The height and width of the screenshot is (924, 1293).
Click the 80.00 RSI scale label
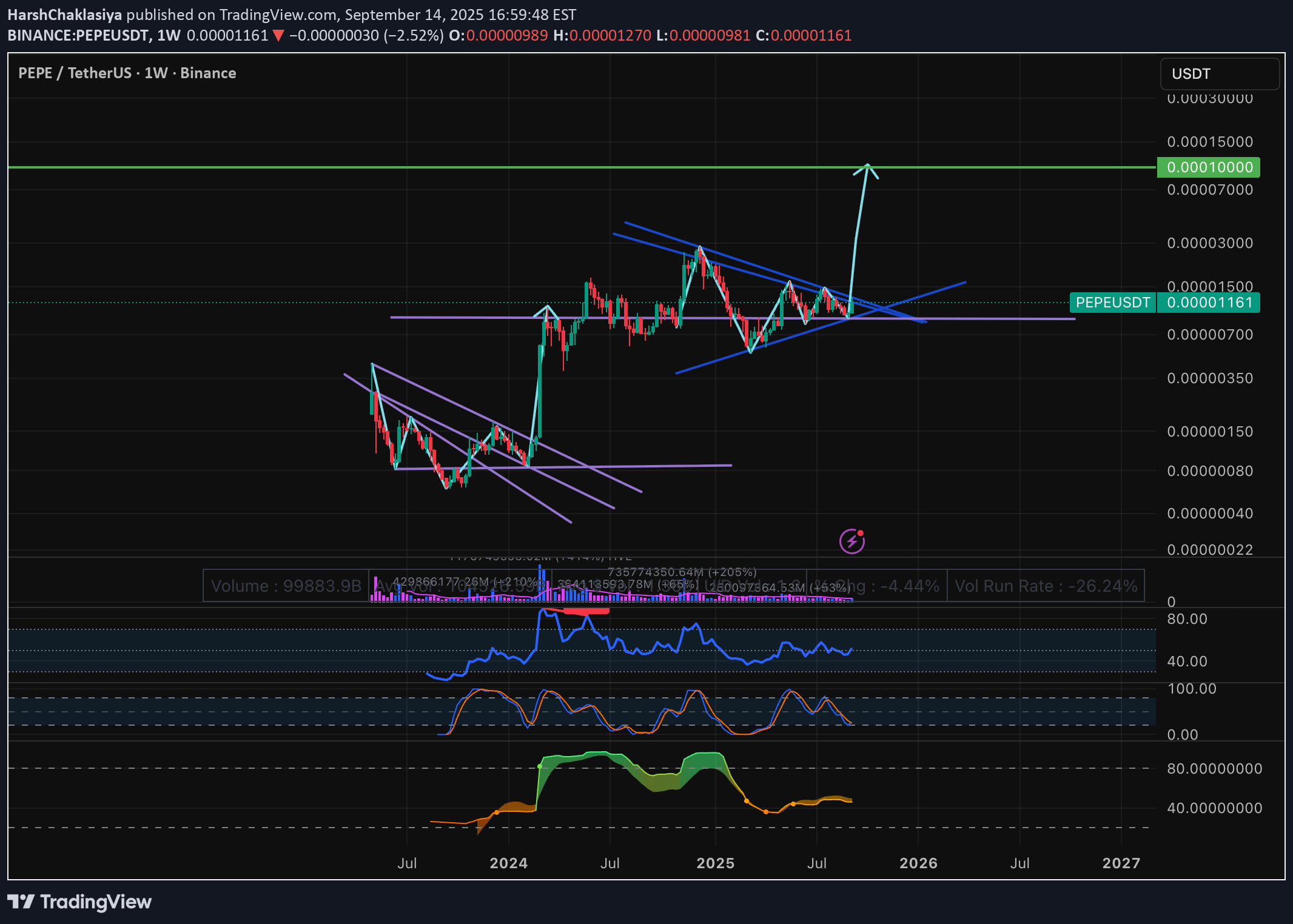click(x=1187, y=619)
